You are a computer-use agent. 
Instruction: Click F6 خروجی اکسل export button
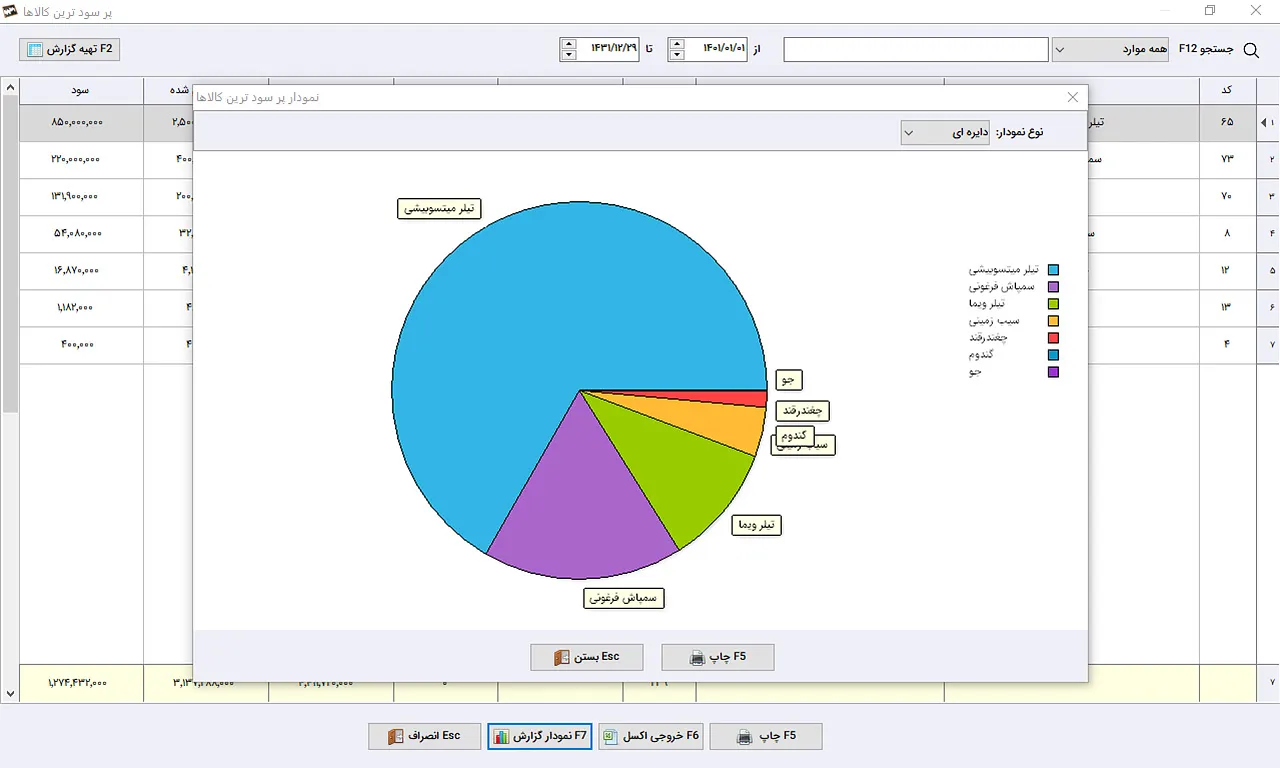tap(651, 736)
